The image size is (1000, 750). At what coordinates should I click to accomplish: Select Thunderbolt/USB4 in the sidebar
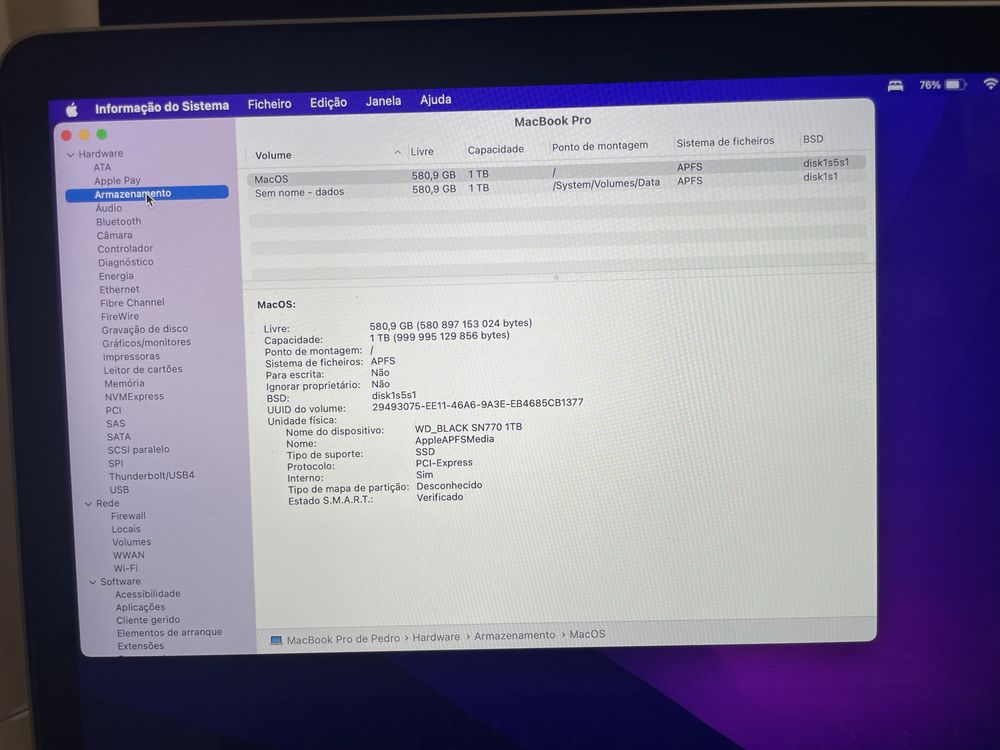[152, 476]
